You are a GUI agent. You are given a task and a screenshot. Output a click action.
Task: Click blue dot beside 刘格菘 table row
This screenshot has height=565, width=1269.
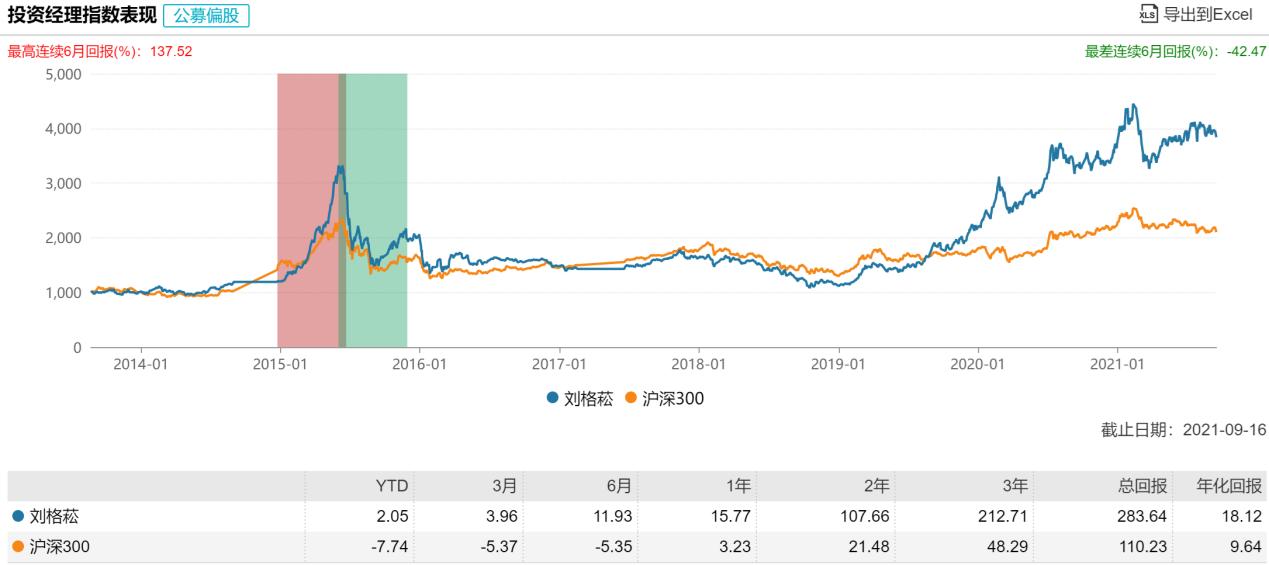click(15, 516)
